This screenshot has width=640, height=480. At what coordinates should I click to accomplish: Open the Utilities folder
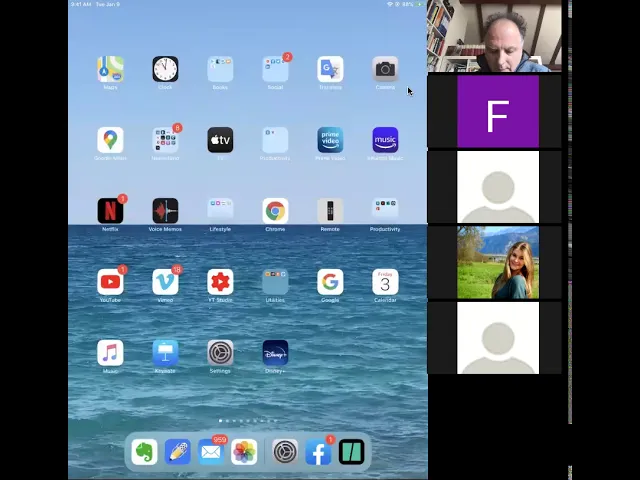tap(276, 282)
